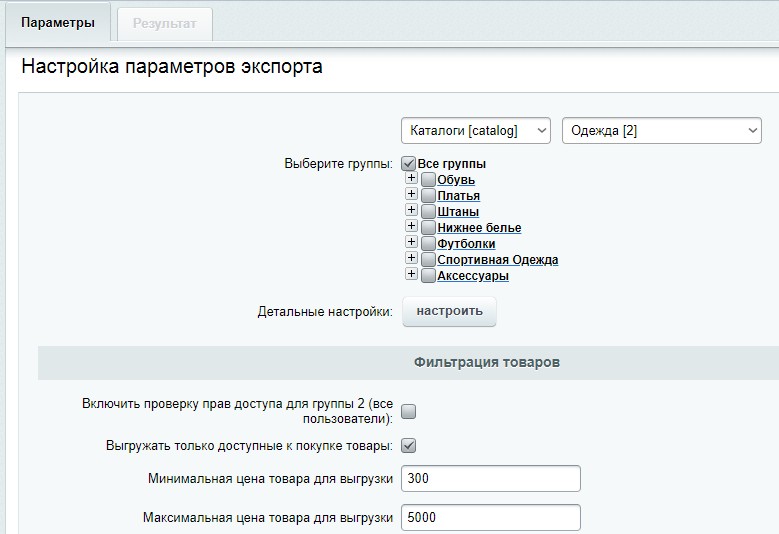Click the maximum price field with 5000

click(x=490, y=518)
